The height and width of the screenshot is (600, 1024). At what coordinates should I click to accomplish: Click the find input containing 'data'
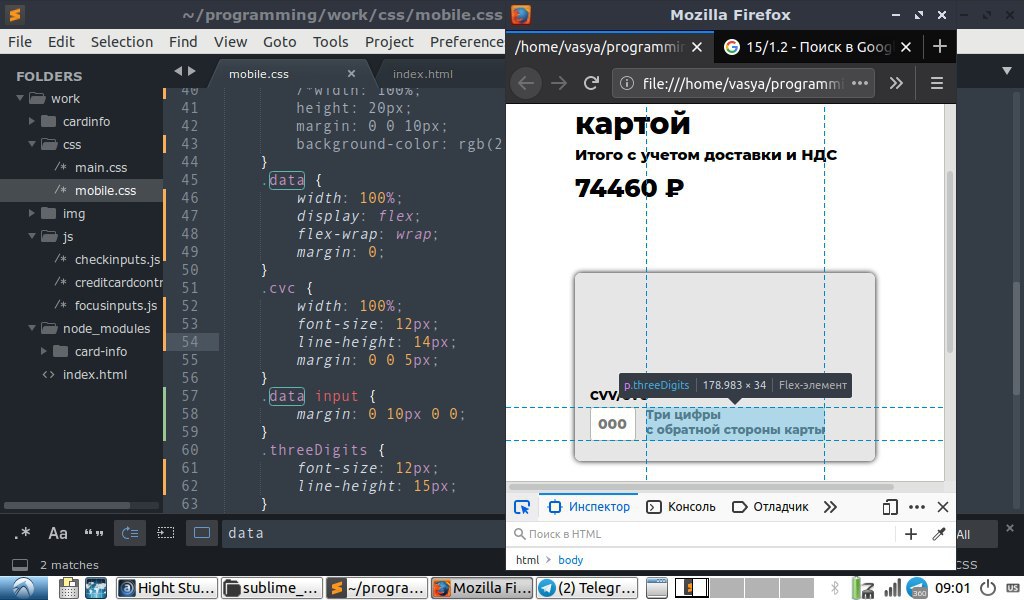coord(362,533)
